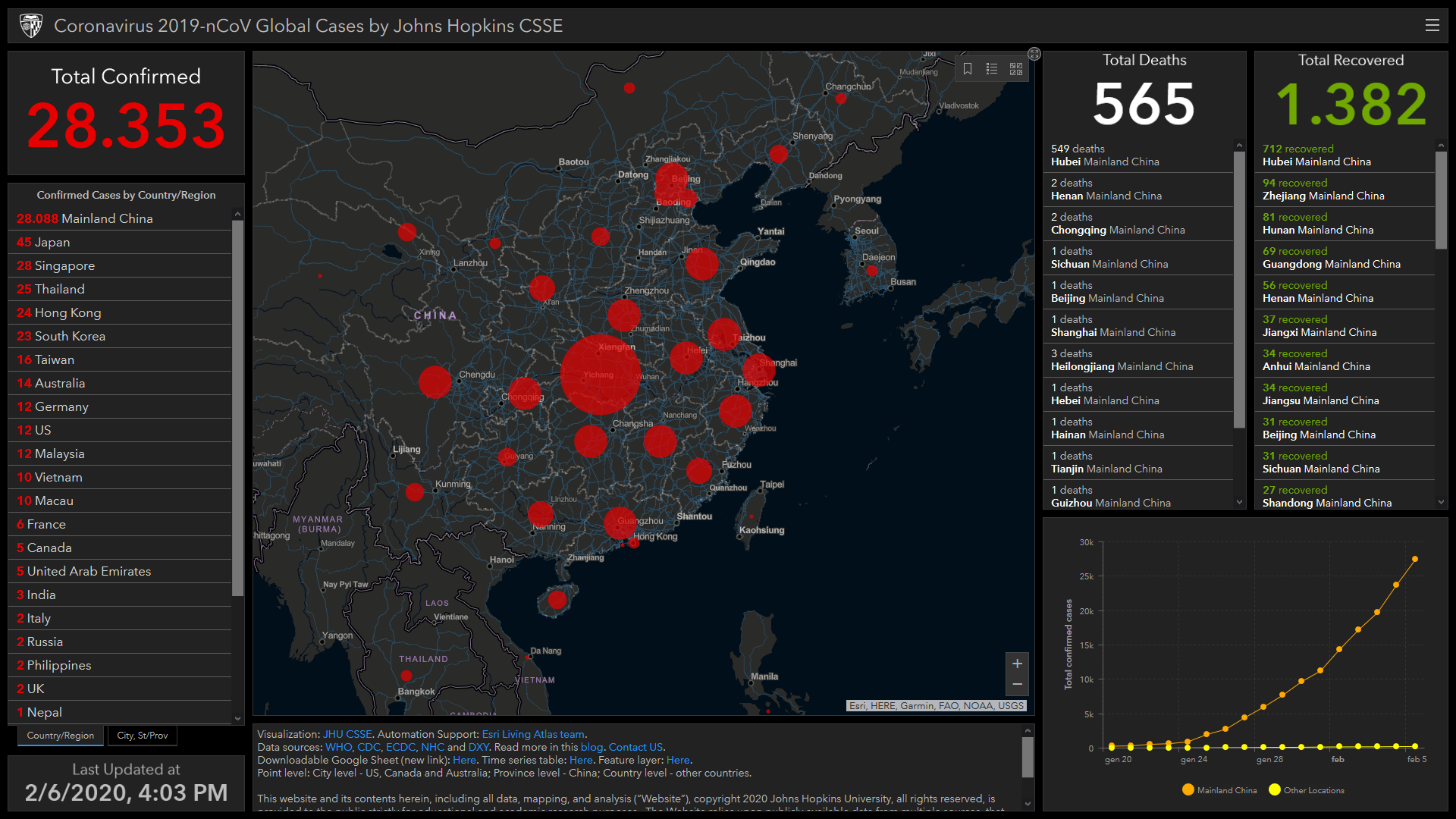Viewport: 1456px width, 819px height.
Task: Click the Hainan island red circle
Action: coord(557,600)
